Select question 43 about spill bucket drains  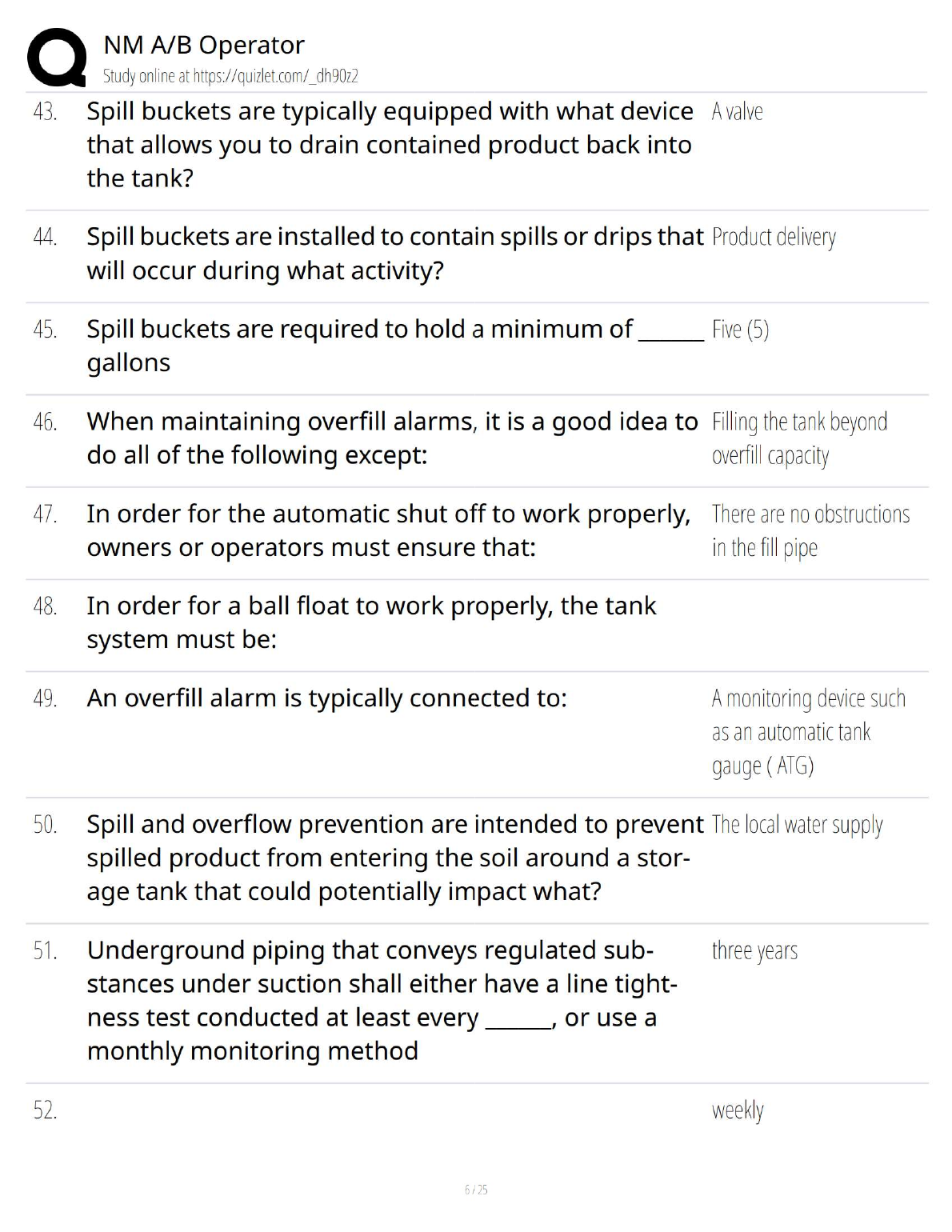pos(389,145)
